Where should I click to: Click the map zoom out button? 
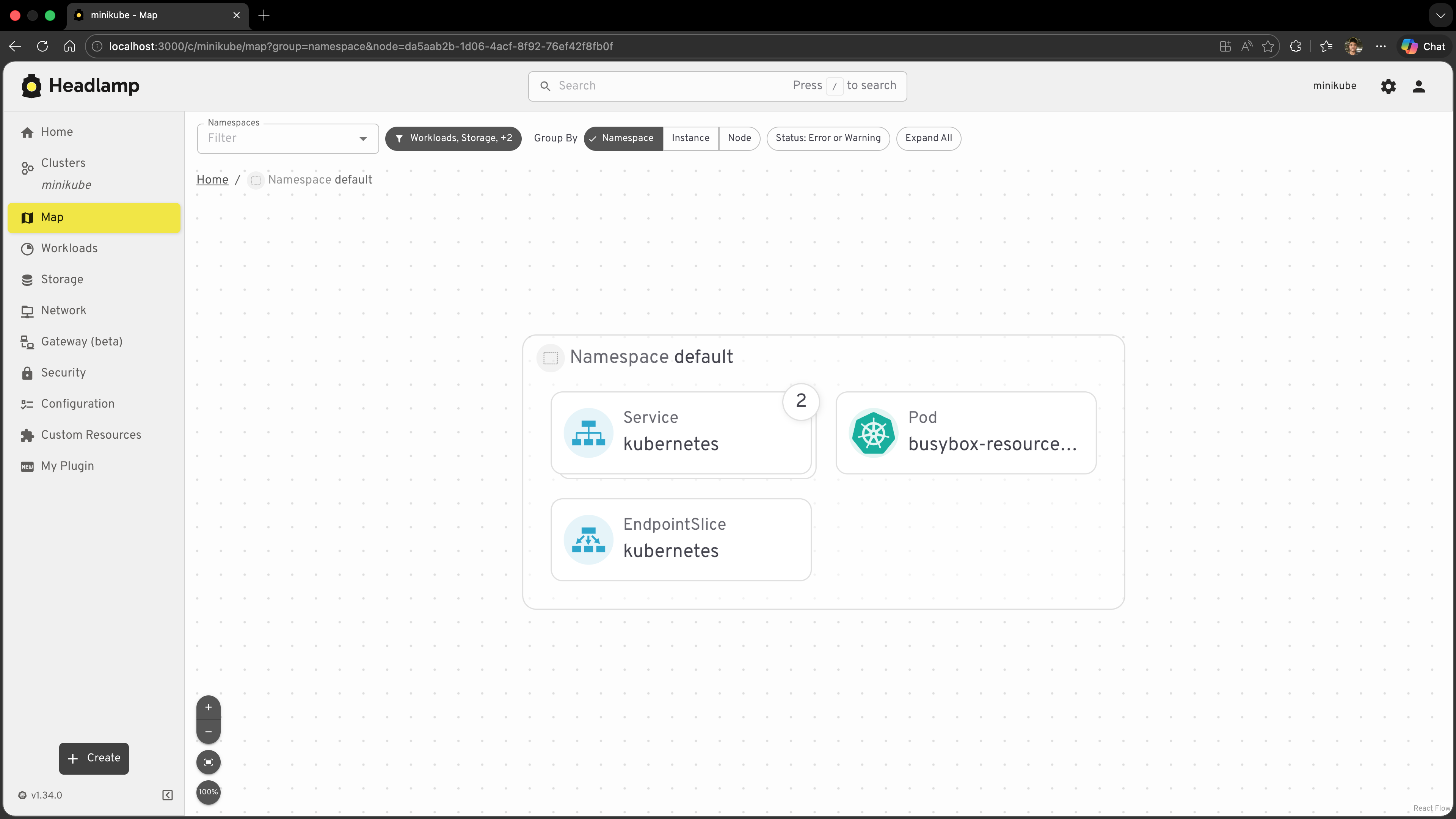[x=208, y=731]
